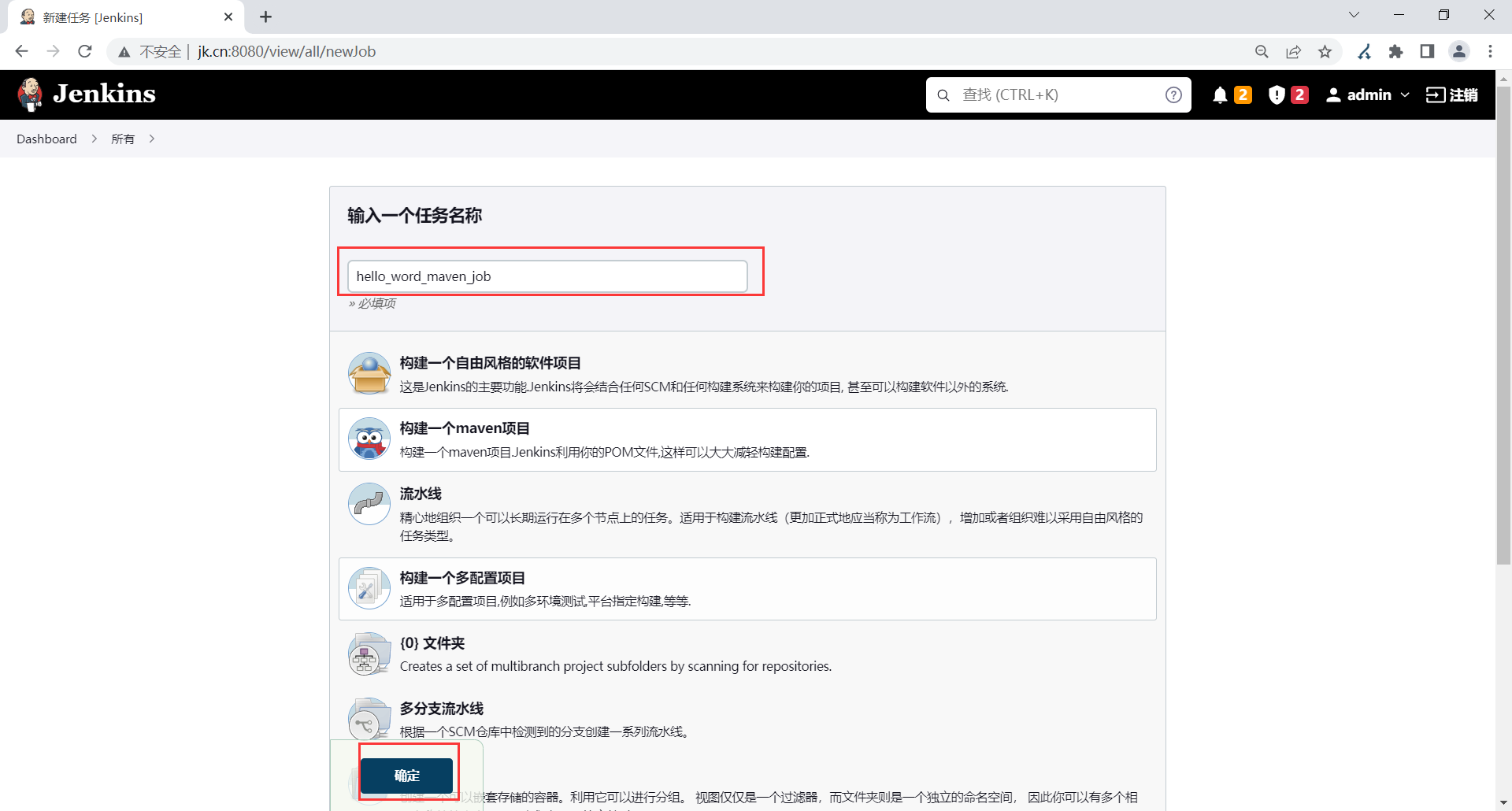Expand the admin user dropdown chevron
This screenshot has width=1512, height=811.
[x=1405, y=95]
